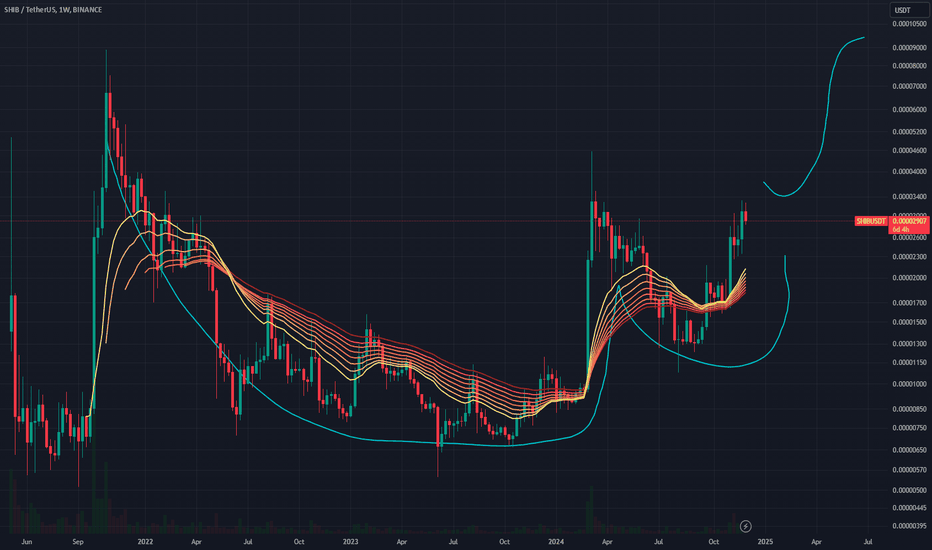Click the Oct label just before 2025
The image size is (932, 550).
click(x=713, y=542)
